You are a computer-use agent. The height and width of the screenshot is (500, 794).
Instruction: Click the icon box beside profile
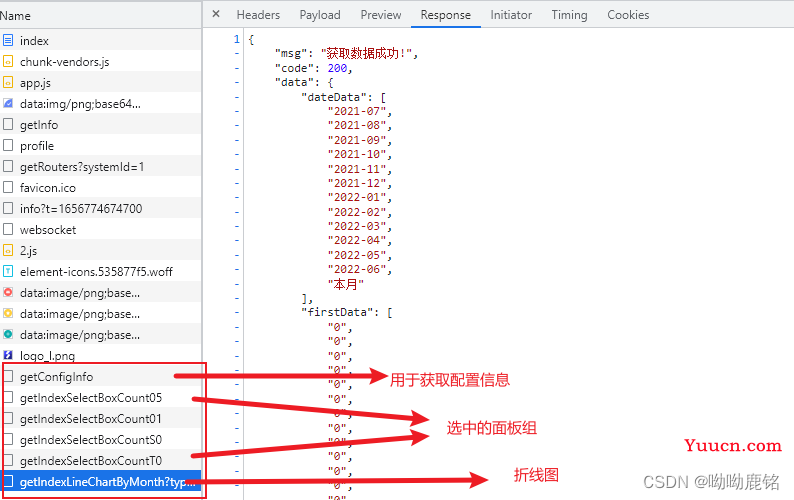pyautogui.click(x=8, y=145)
